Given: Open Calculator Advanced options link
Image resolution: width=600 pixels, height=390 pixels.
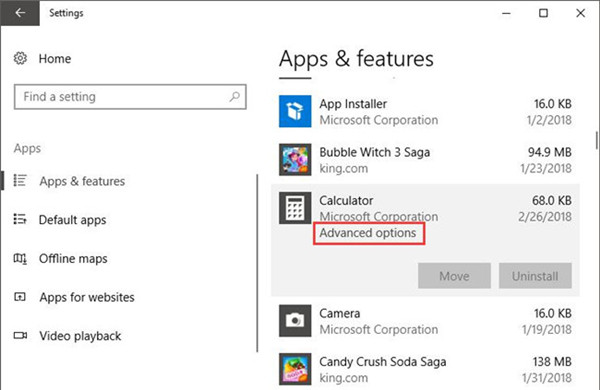Looking at the screenshot, I should tap(368, 233).
